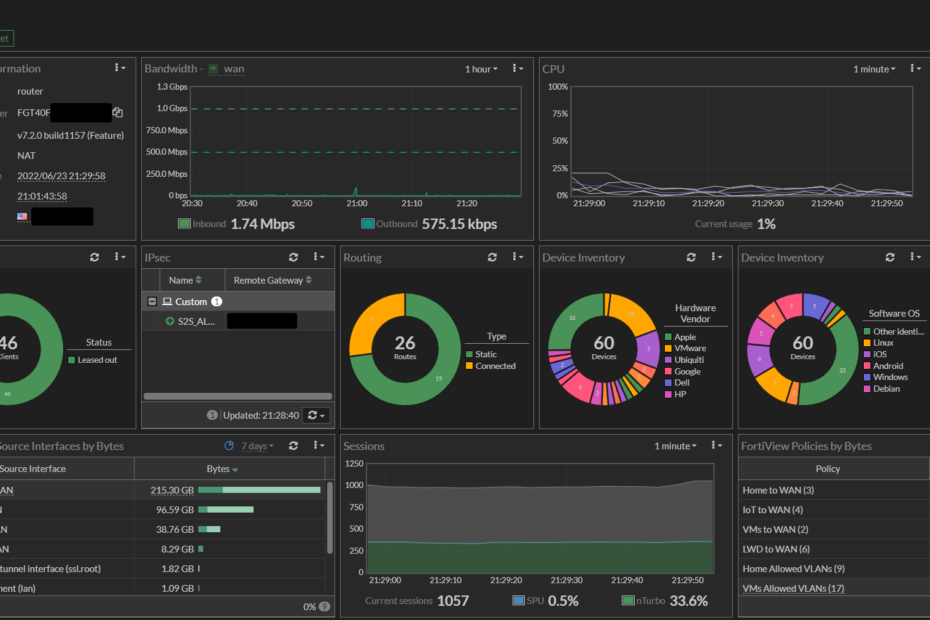Sort IPsec table by Name column
The width and height of the screenshot is (930, 620).
tap(184, 281)
